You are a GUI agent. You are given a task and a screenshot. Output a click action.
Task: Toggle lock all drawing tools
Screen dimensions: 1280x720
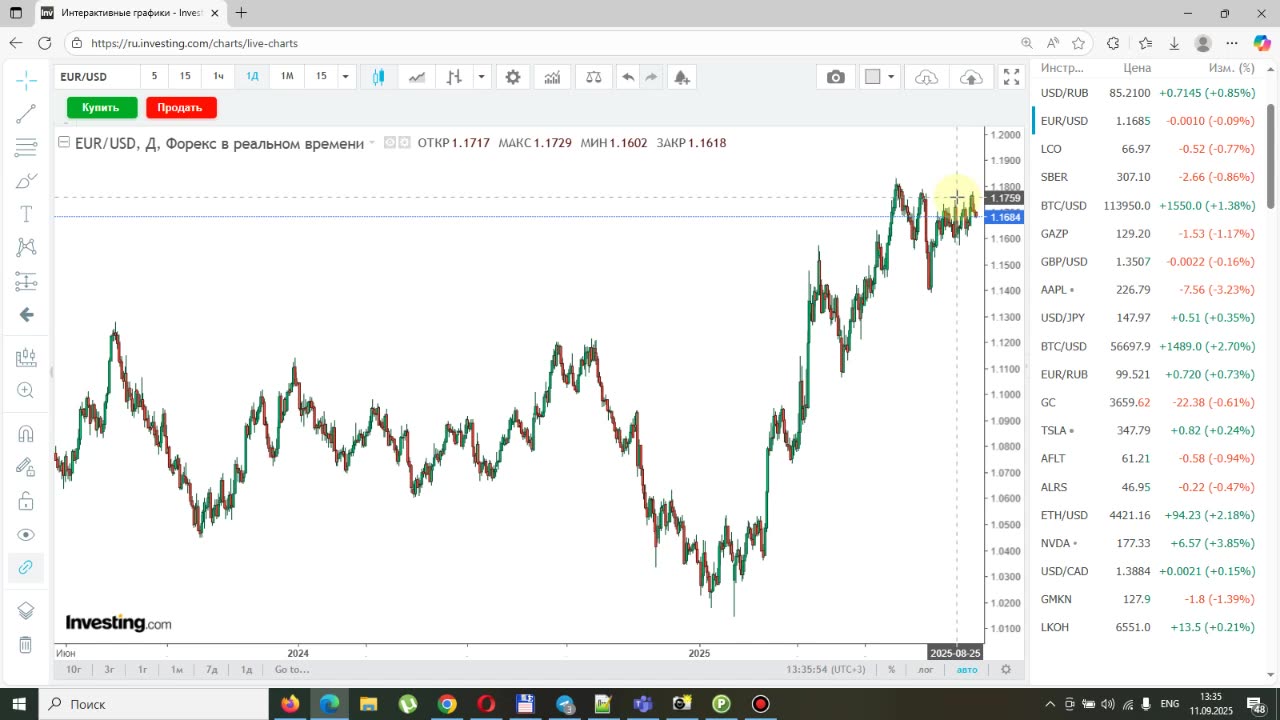[x=26, y=500]
